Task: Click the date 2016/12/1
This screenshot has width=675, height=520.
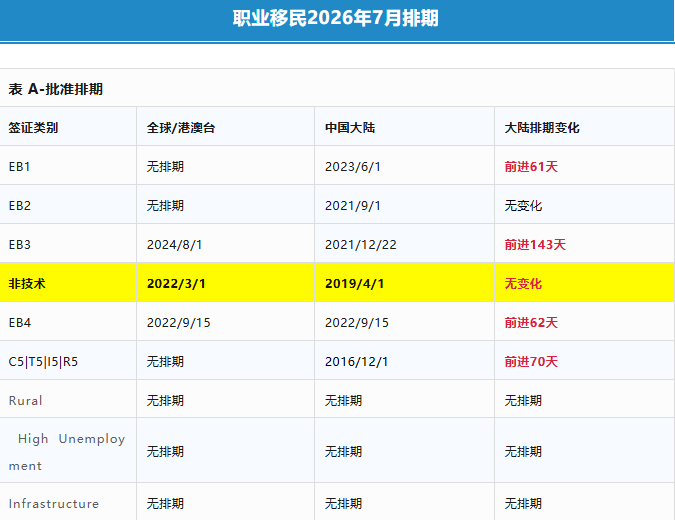Action: click(x=356, y=362)
